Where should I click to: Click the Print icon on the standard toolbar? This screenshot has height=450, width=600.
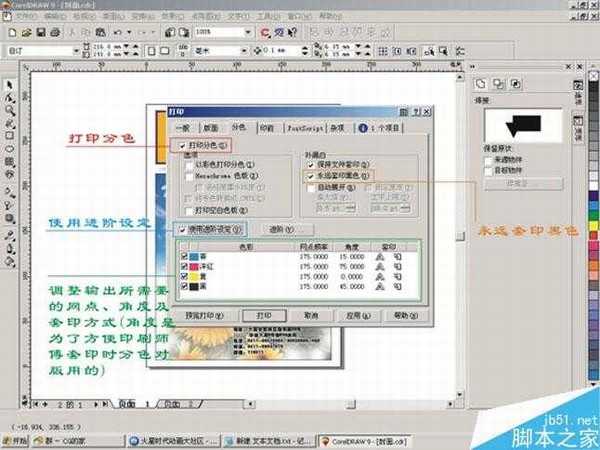click(x=55, y=33)
